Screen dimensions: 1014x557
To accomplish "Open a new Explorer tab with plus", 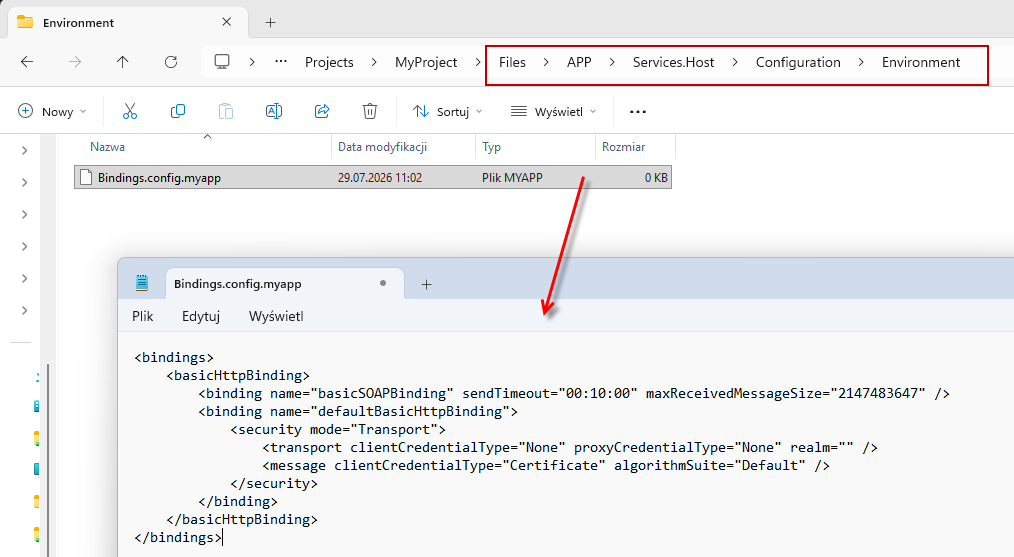I will coord(270,23).
